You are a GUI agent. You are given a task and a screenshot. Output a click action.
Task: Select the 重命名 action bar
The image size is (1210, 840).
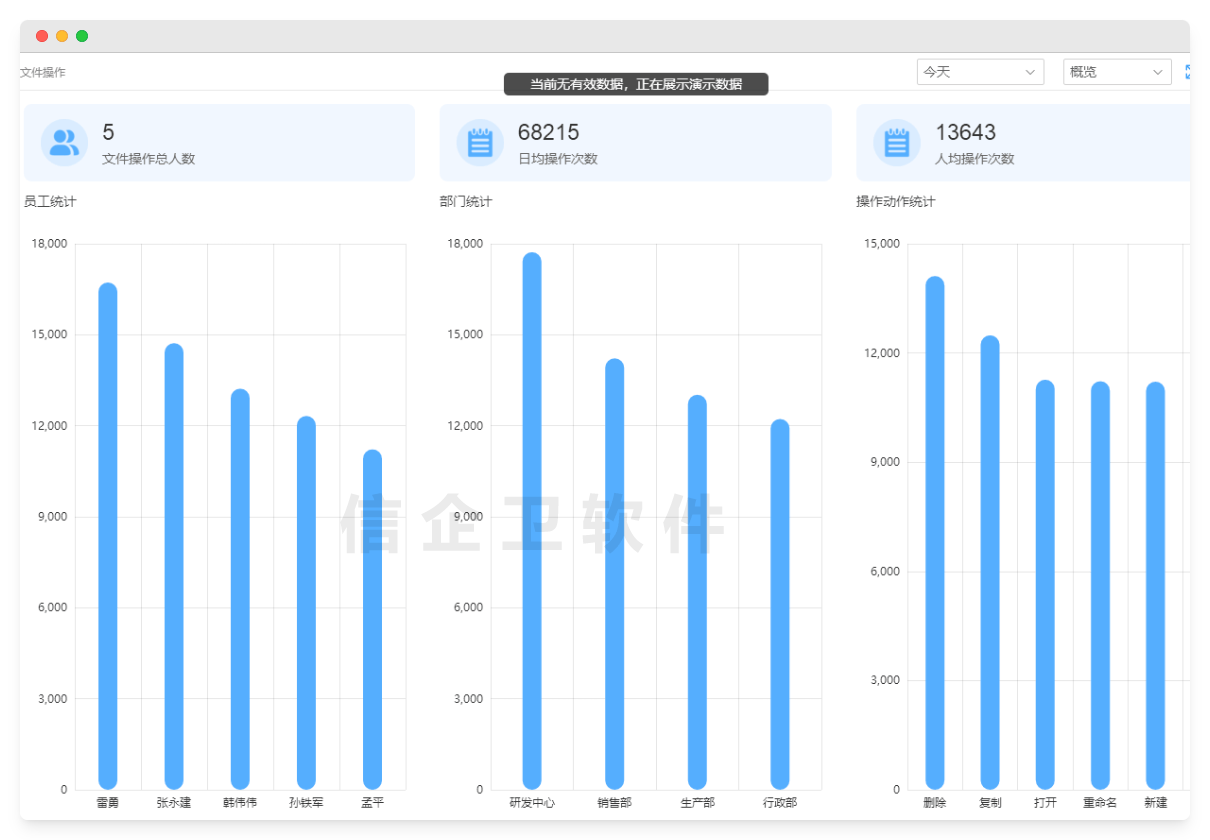click(x=1100, y=585)
